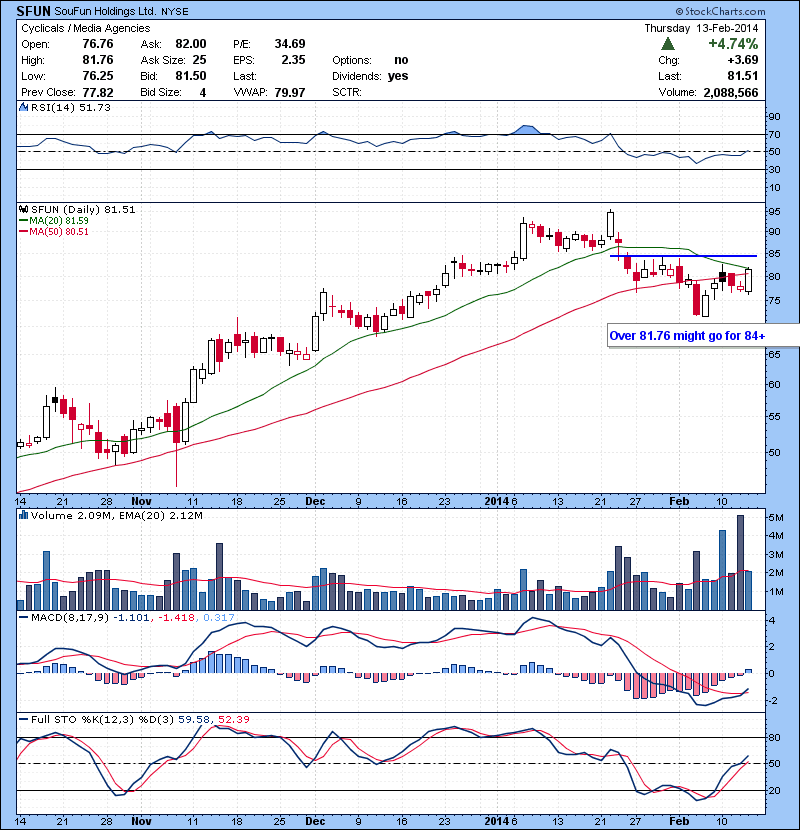
Task: Click the 55 price axis label
Action: [774, 417]
